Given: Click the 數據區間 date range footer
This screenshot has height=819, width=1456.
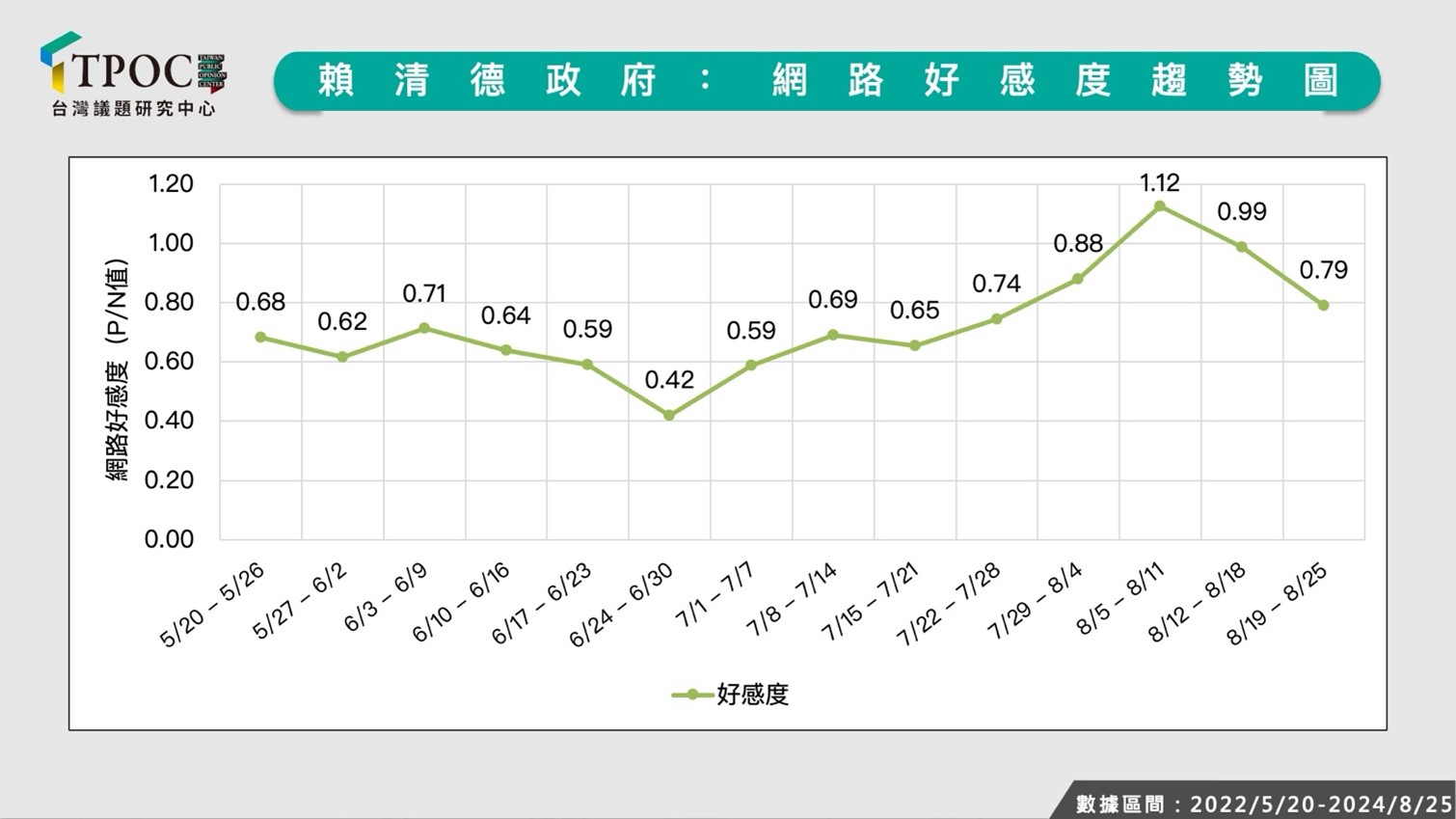Looking at the screenshot, I should (1264, 804).
